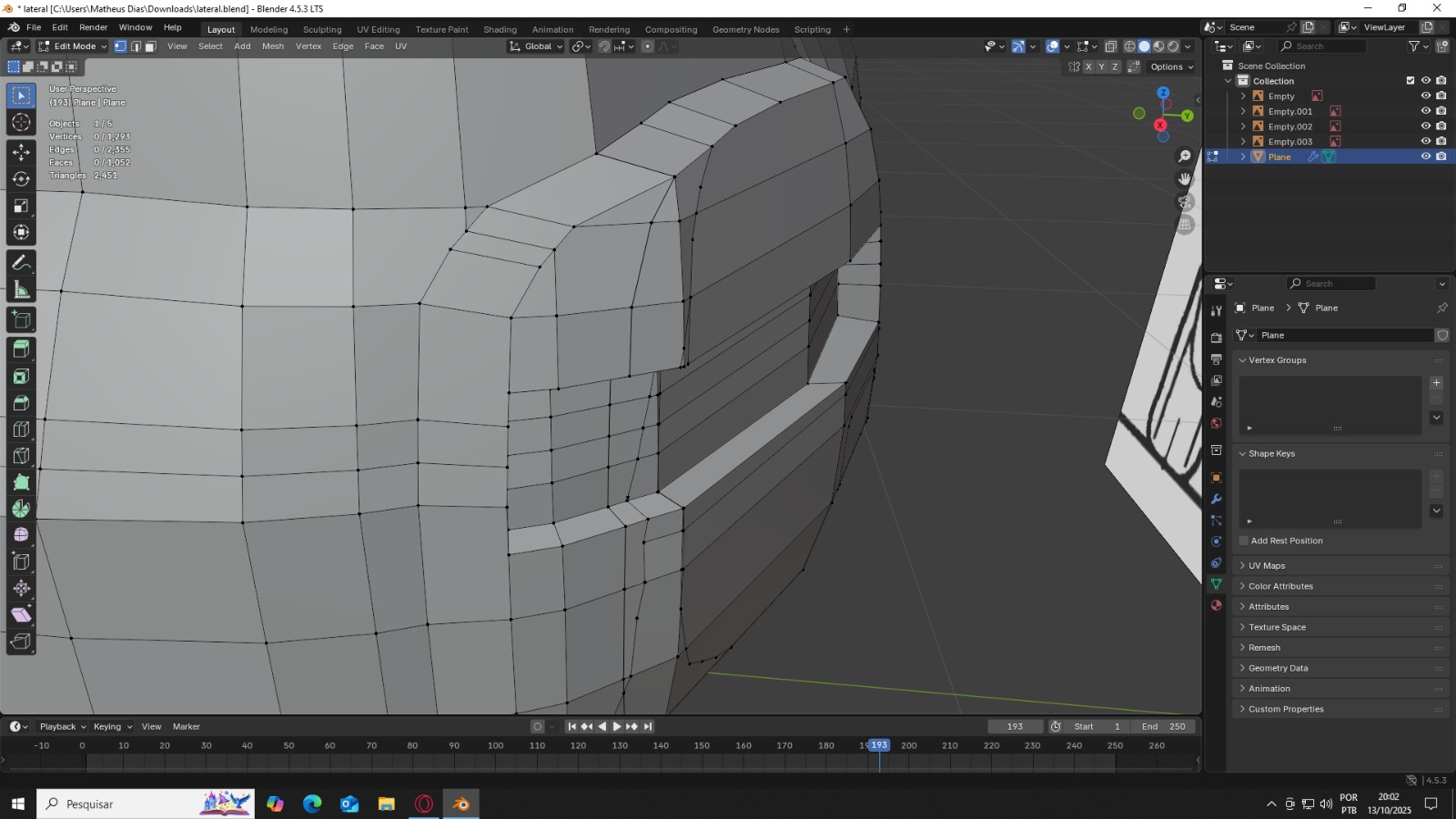Choose the Measure tool

click(x=21, y=290)
